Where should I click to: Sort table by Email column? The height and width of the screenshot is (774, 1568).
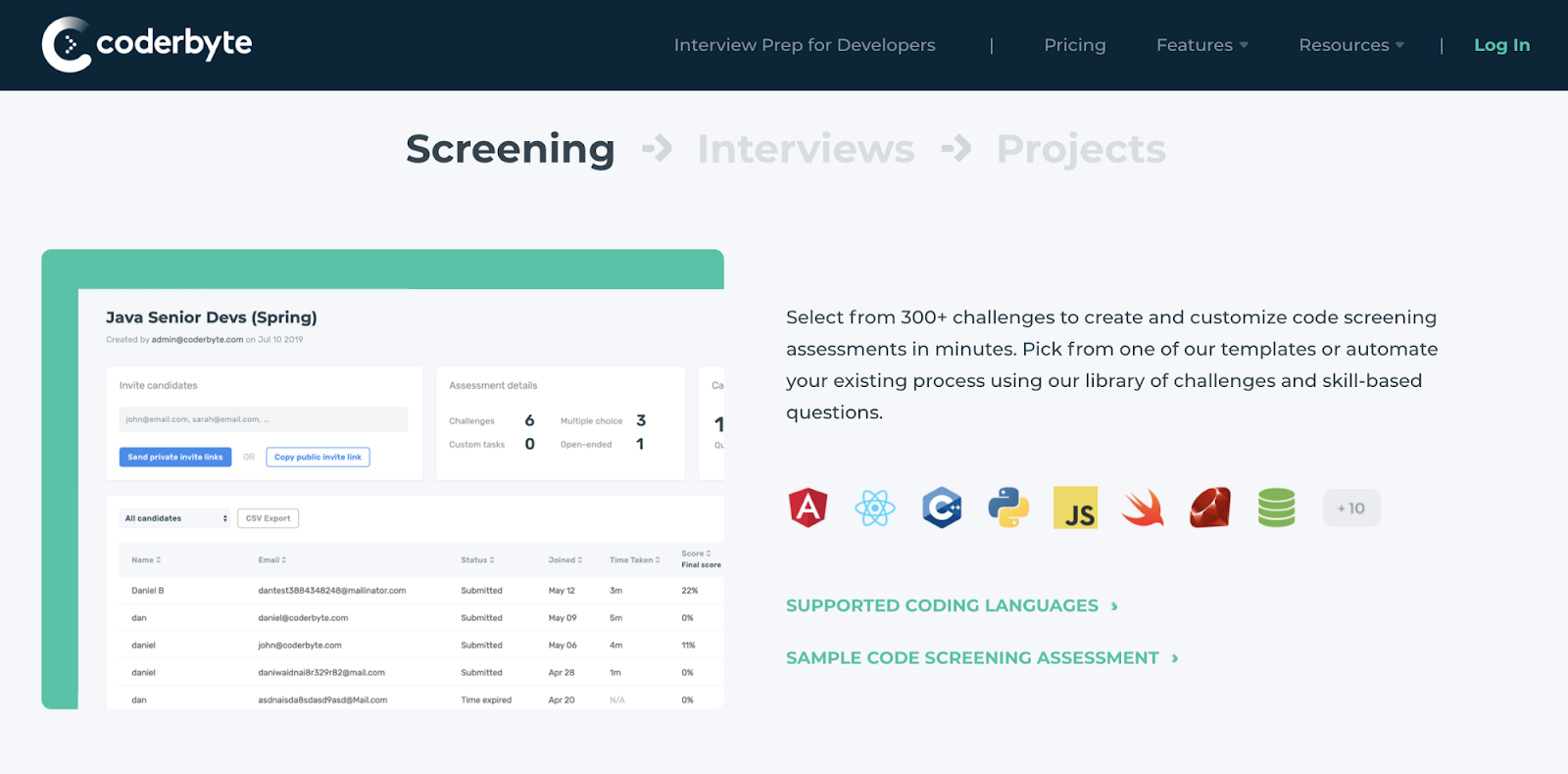[x=272, y=560]
